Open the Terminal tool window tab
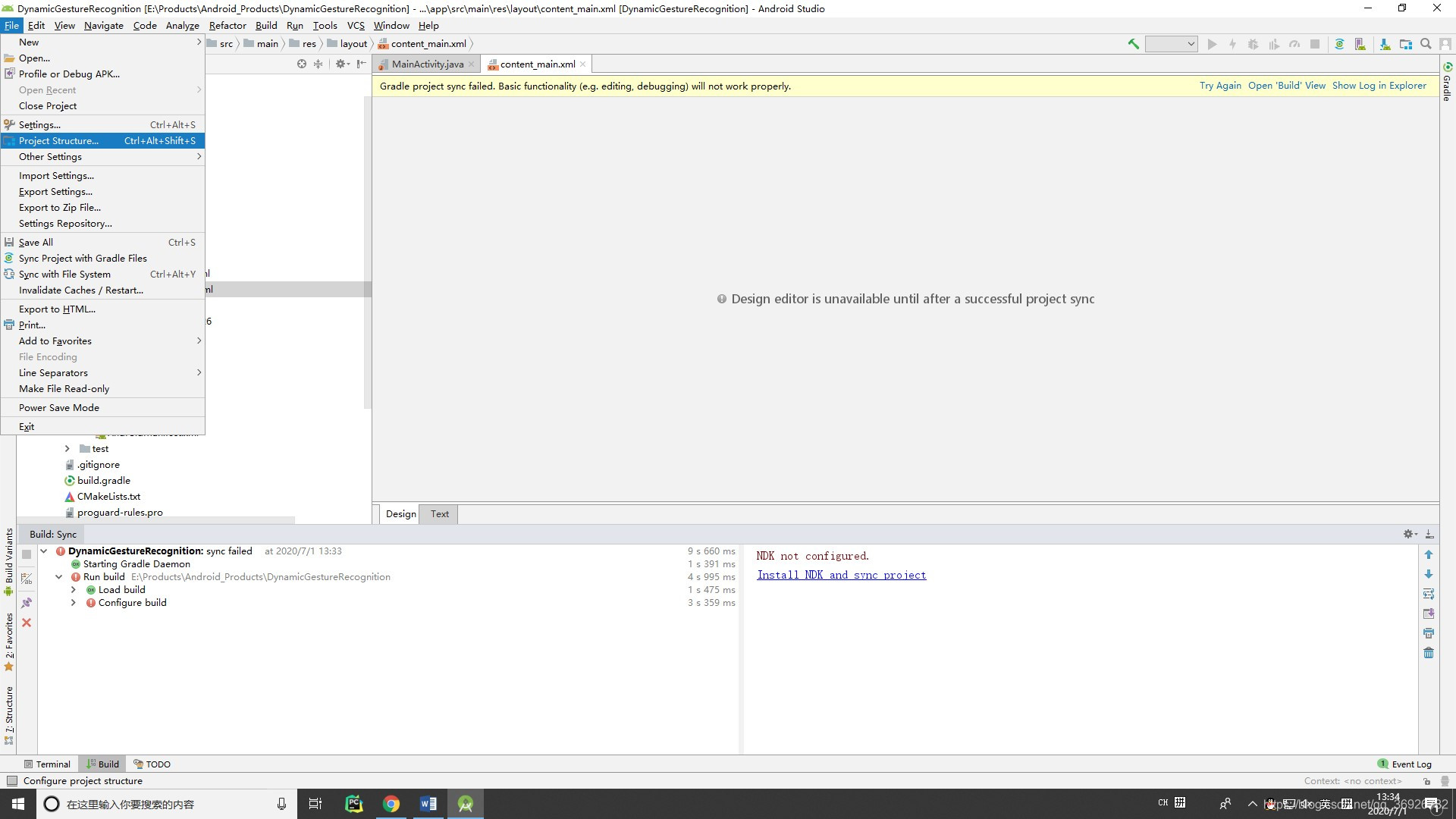This screenshot has width=1456, height=819. pos(47,764)
